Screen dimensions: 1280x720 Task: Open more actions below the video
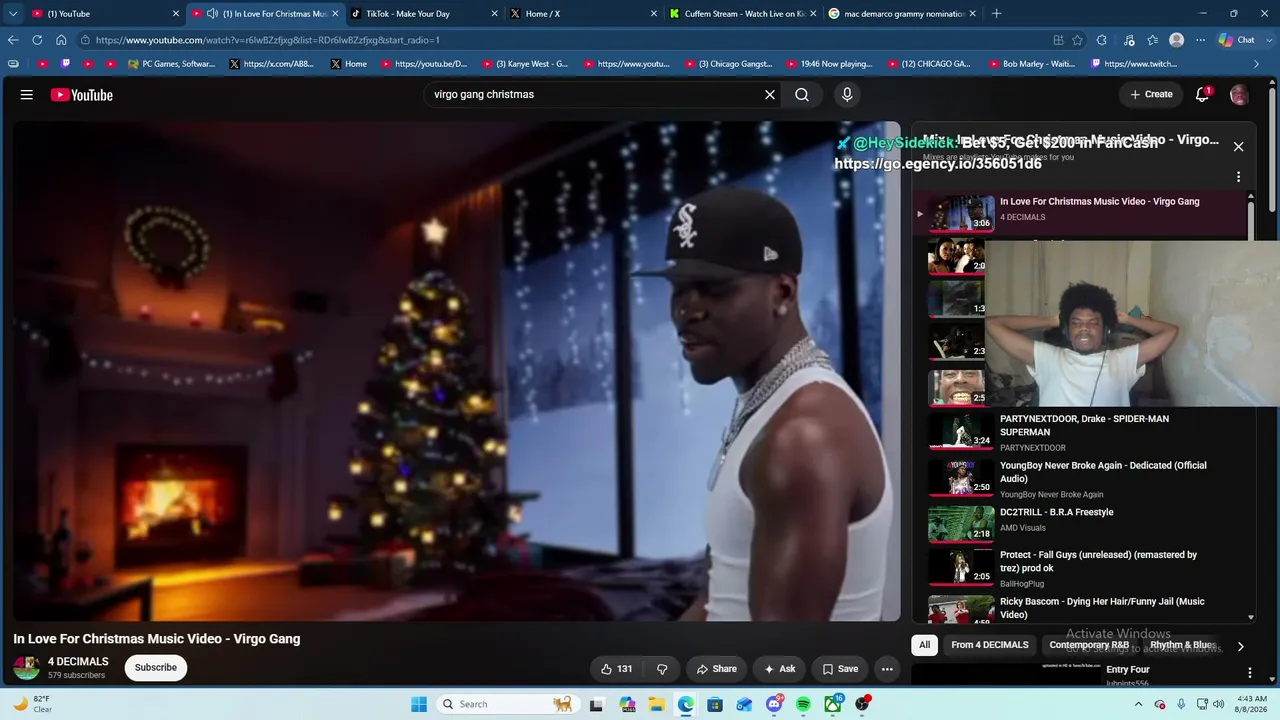point(887,669)
